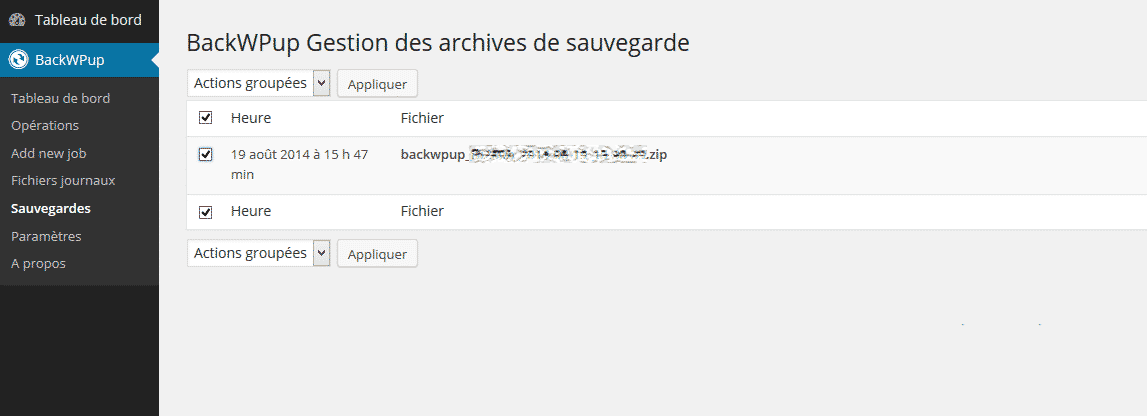Image resolution: width=1147 pixels, height=416 pixels.
Task: Toggle the select-all checkbox in table footer
Action: pos(206,212)
